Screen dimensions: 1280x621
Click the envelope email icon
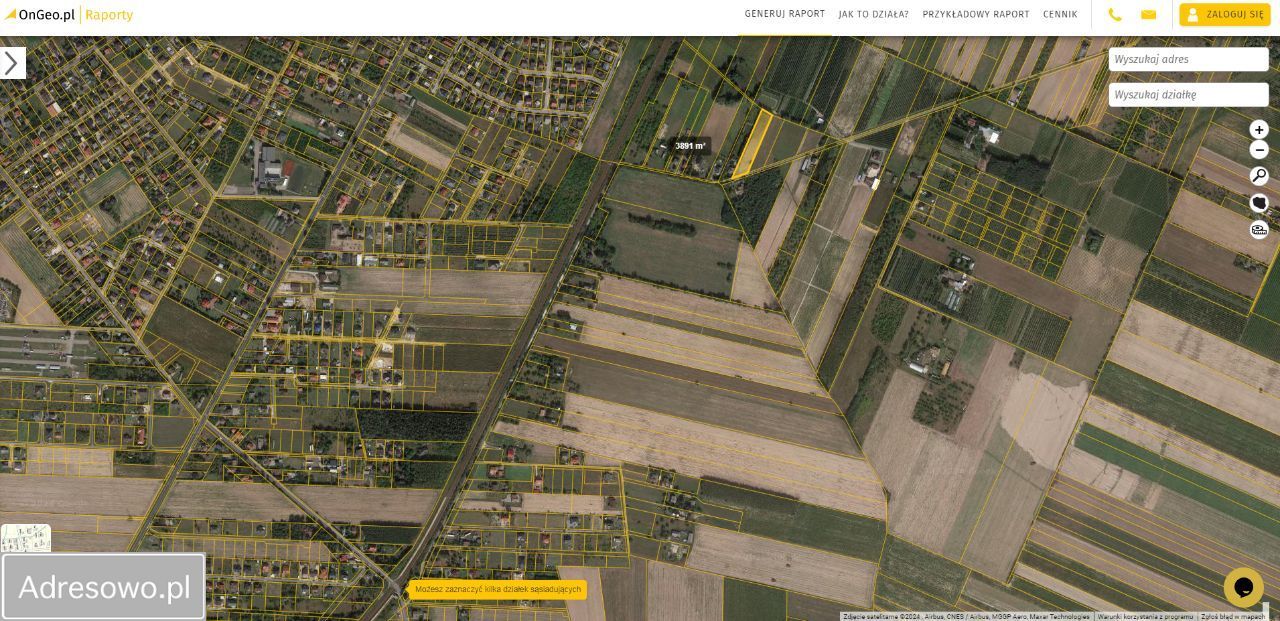tap(1148, 15)
